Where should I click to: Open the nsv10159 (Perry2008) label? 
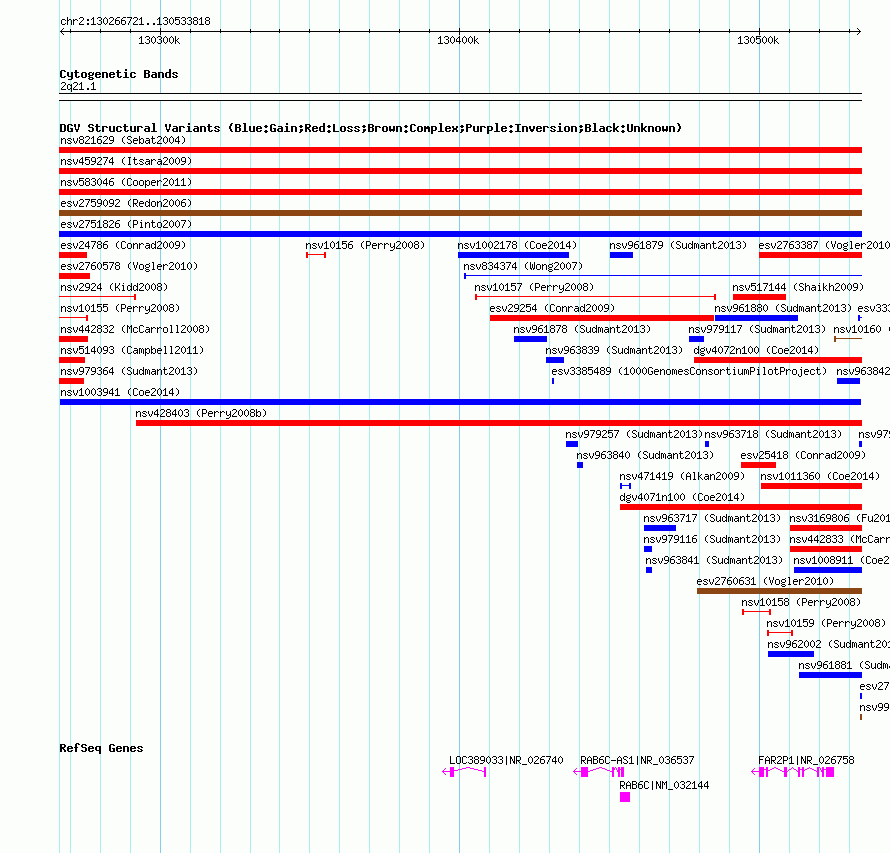826,623
